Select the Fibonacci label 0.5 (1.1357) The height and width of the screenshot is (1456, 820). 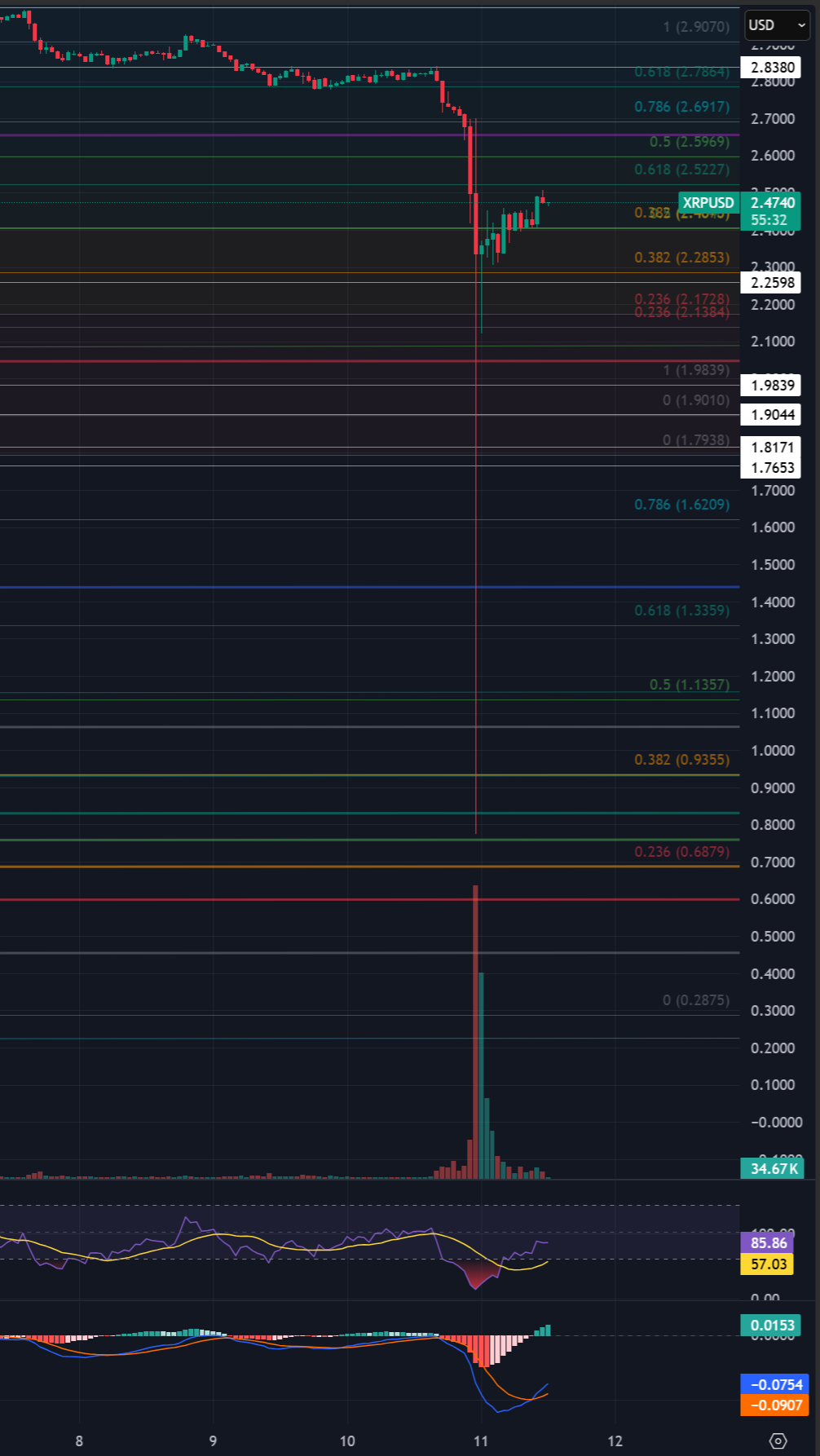690,685
